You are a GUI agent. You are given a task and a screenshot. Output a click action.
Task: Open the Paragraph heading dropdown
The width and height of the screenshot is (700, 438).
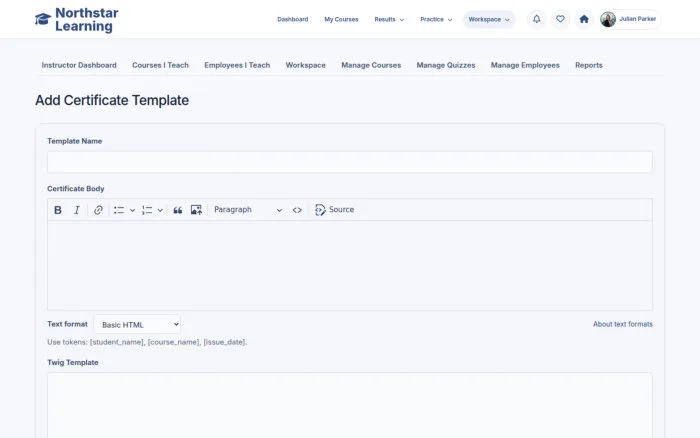pyautogui.click(x=248, y=210)
